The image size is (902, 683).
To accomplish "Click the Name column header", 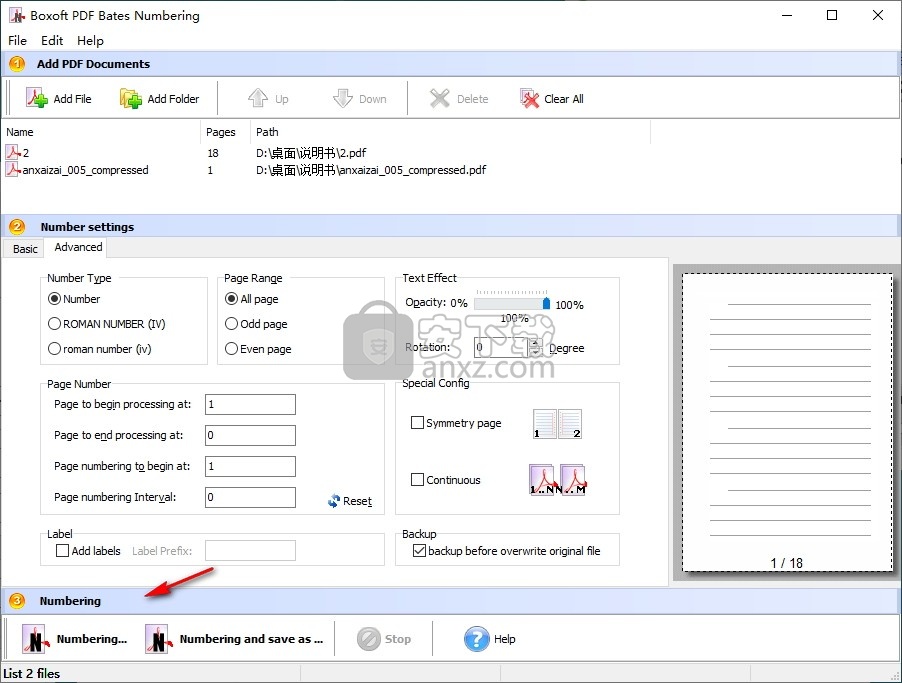I will (101, 132).
